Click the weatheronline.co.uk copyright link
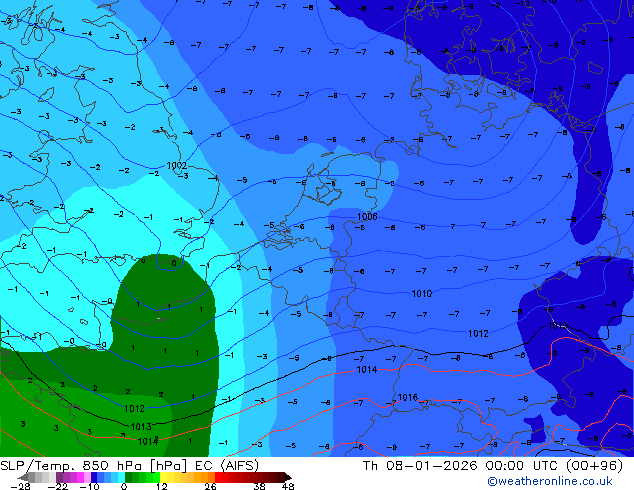The width and height of the screenshot is (634, 490). click(550, 481)
